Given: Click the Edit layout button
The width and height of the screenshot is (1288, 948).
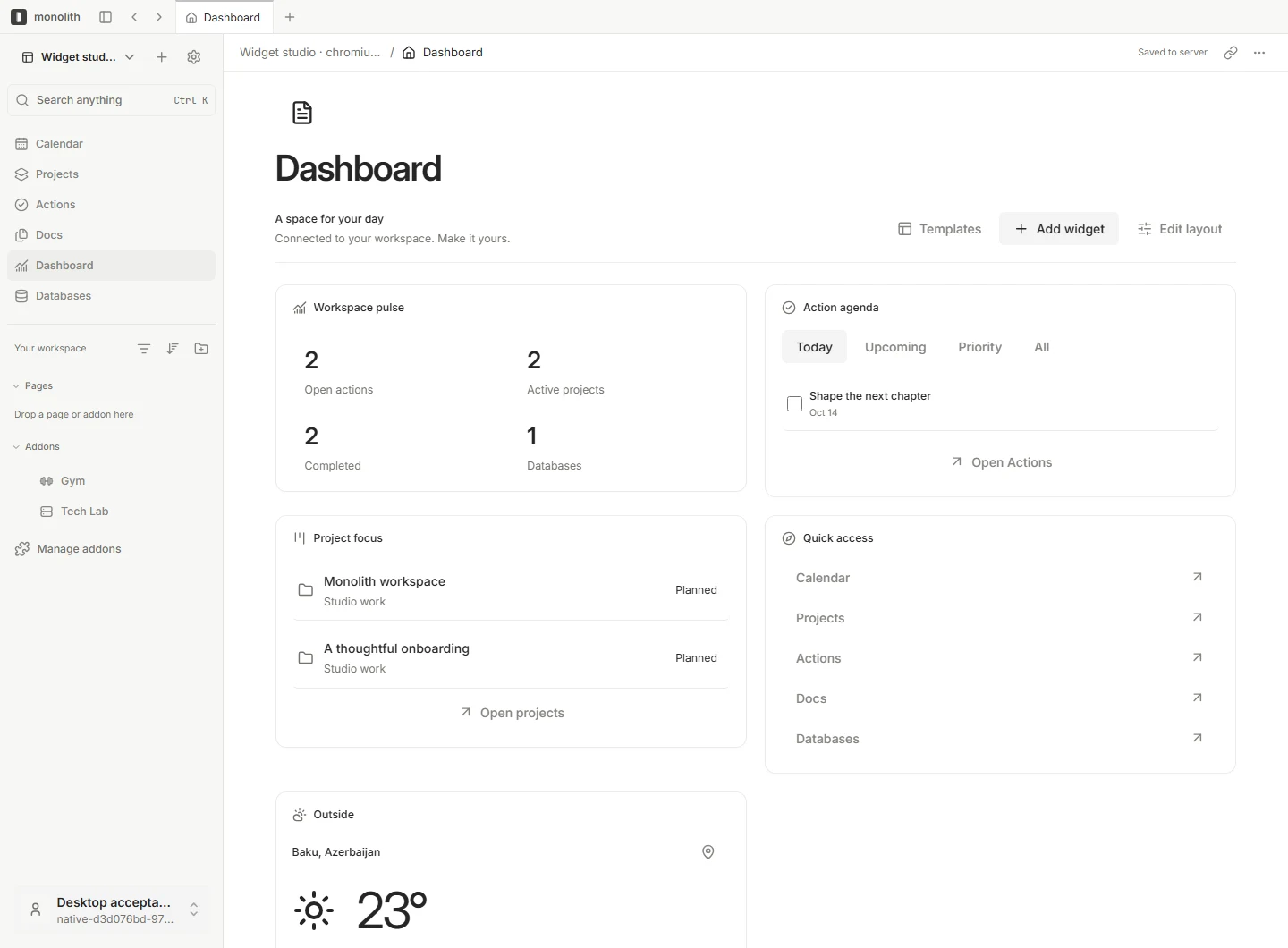Looking at the screenshot, I should coord(1180,229).
